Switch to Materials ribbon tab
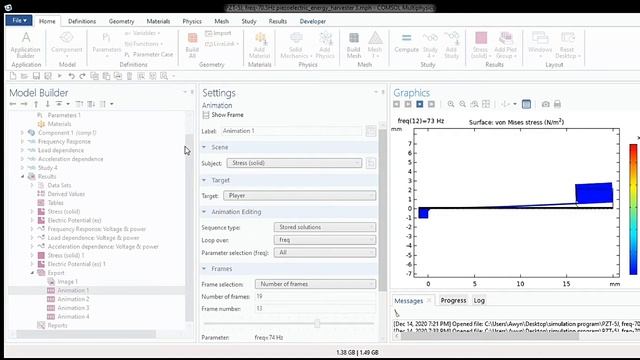This screenshot has width=640, height=360. (158, 21)
